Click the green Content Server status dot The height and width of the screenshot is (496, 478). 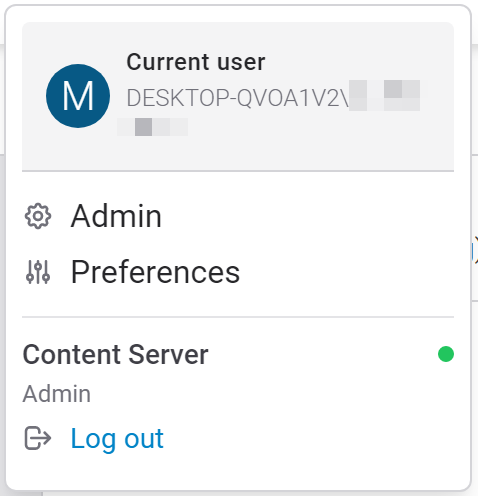[446, 354]
